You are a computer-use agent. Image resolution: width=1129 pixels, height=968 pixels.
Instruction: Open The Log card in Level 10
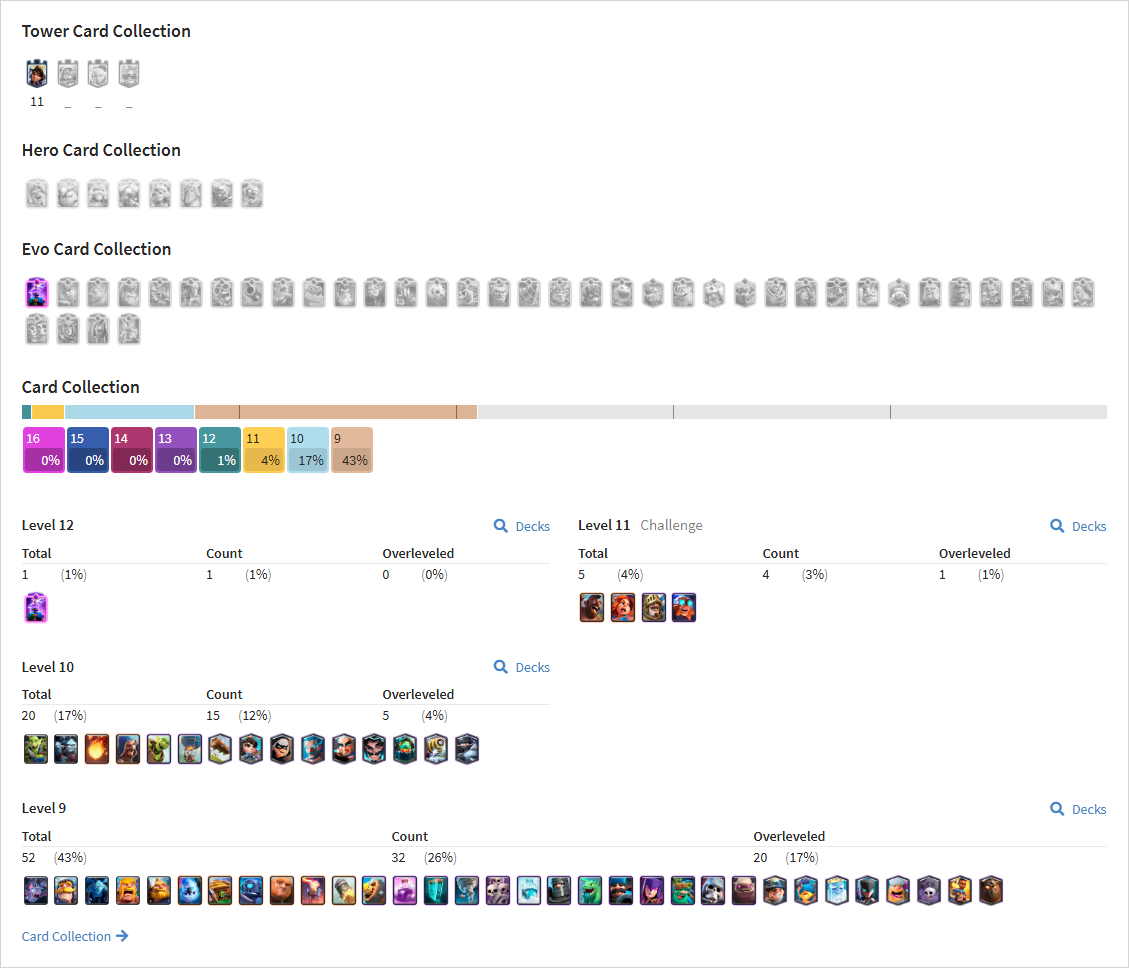[220, 749]
